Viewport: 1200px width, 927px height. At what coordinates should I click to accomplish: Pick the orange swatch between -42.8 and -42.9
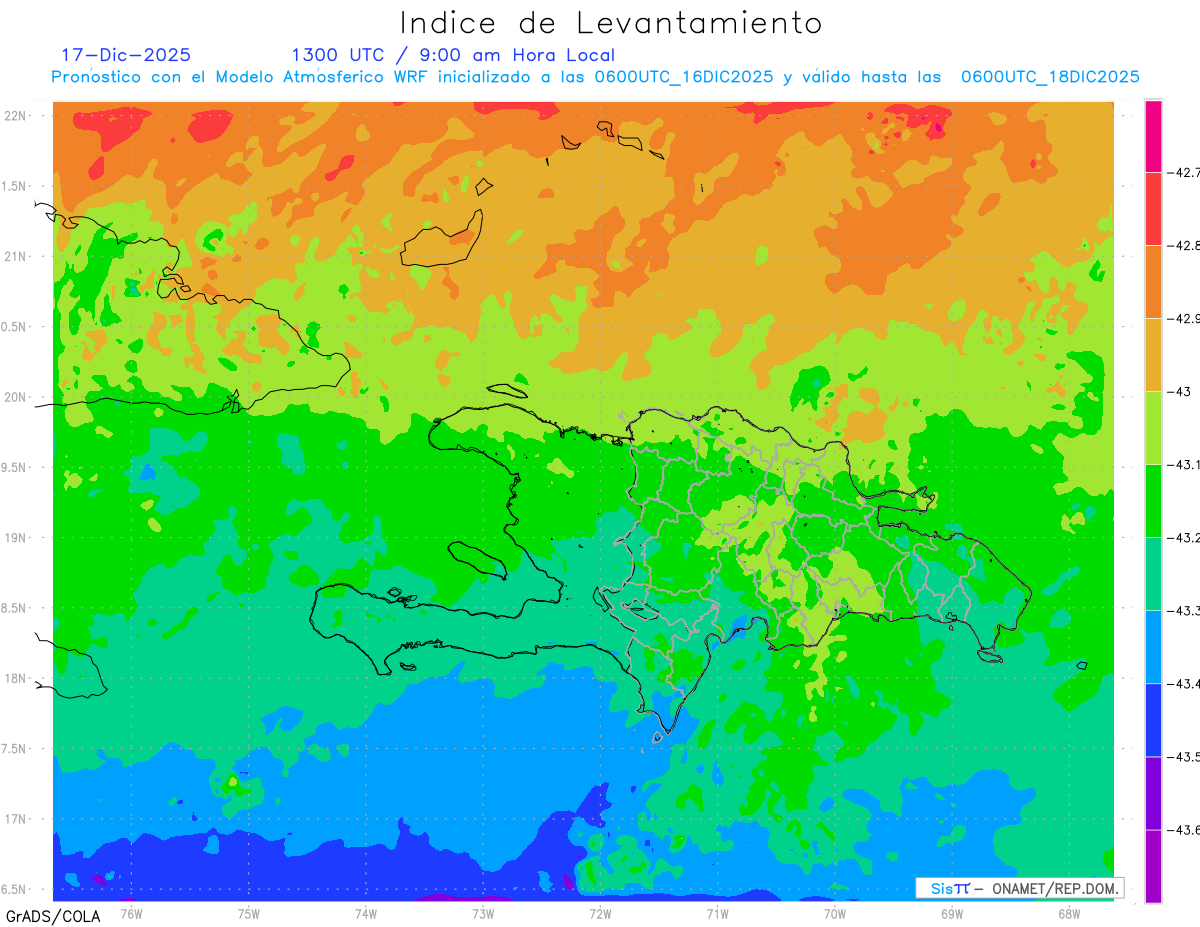tap(1153, 281)
